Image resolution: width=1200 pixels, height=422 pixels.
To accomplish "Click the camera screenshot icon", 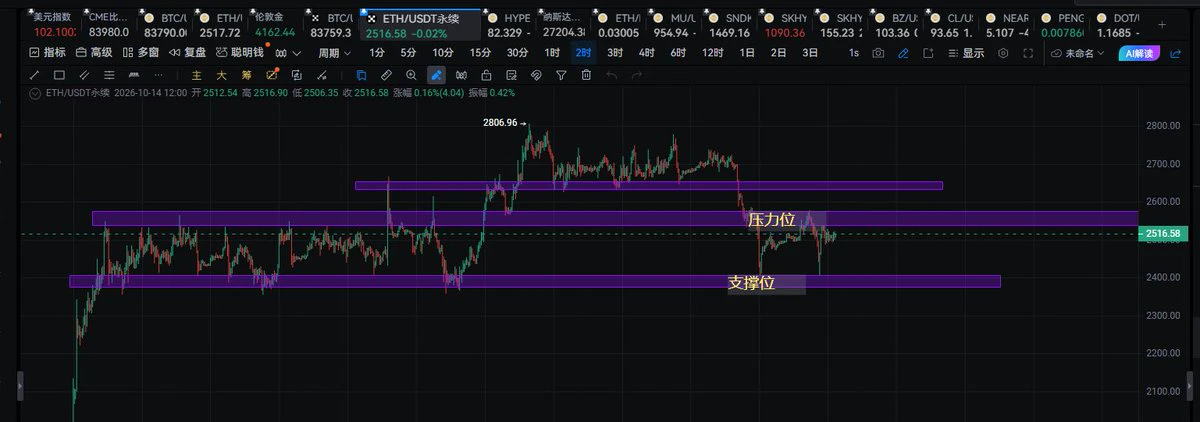I will pos(878,53).
